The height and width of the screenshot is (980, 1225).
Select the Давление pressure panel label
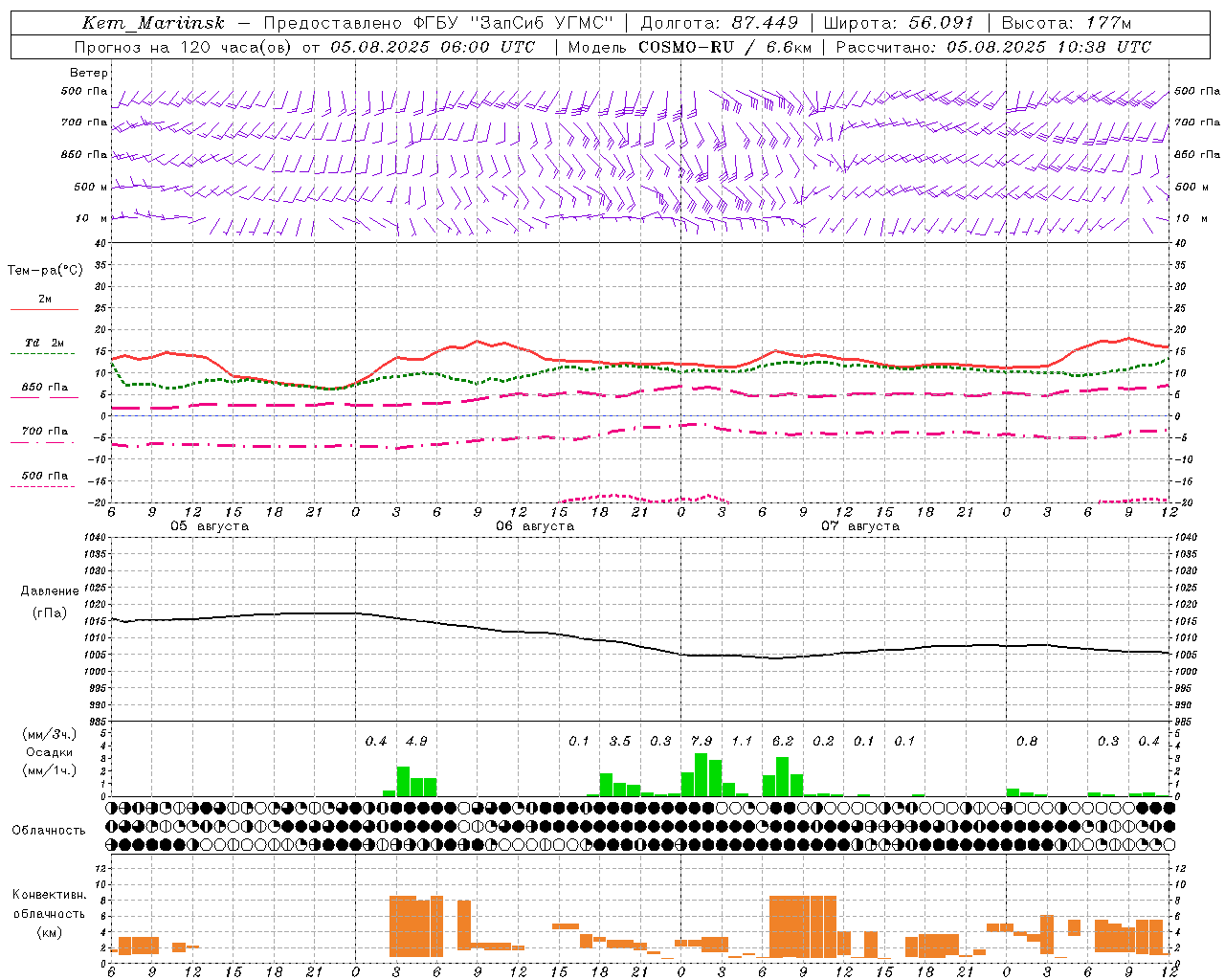pyautogui.click(x=50, y=591)
